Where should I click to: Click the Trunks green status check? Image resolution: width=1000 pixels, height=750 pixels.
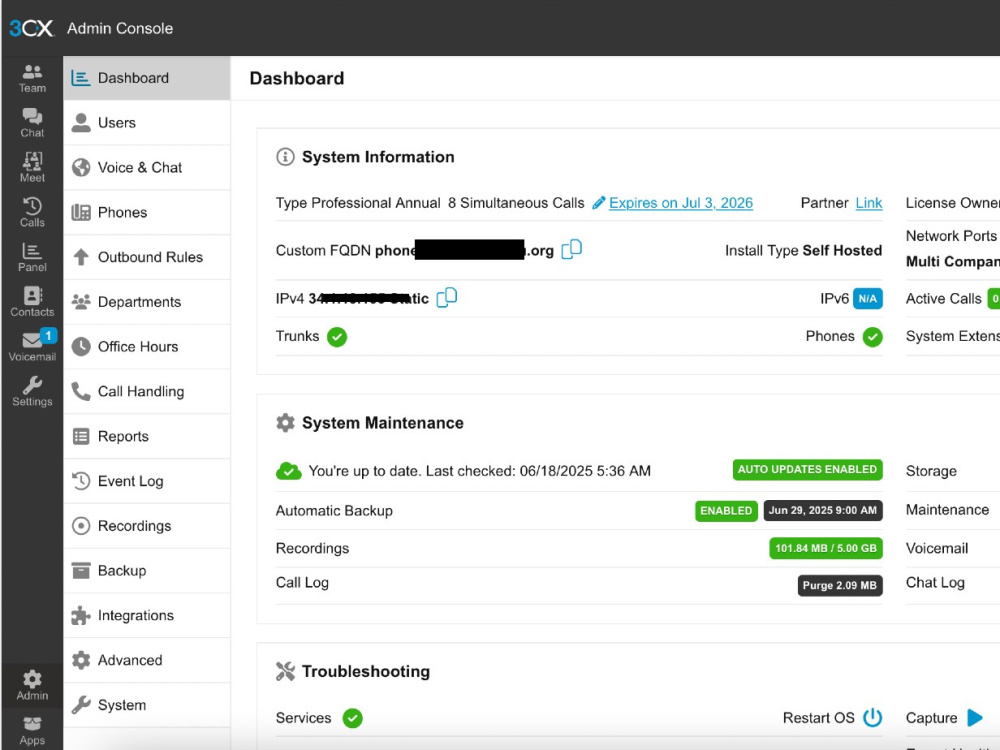337,337
